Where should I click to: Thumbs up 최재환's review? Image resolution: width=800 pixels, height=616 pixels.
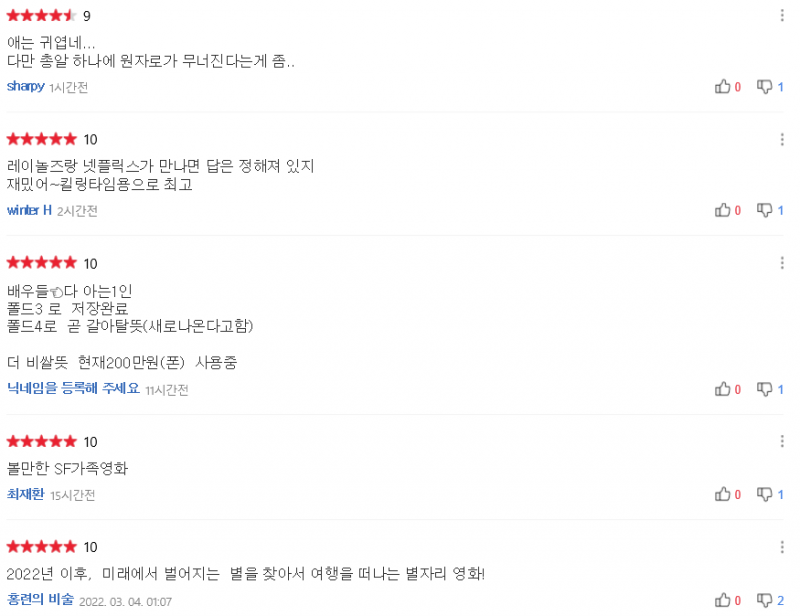[x=722, y=494]
